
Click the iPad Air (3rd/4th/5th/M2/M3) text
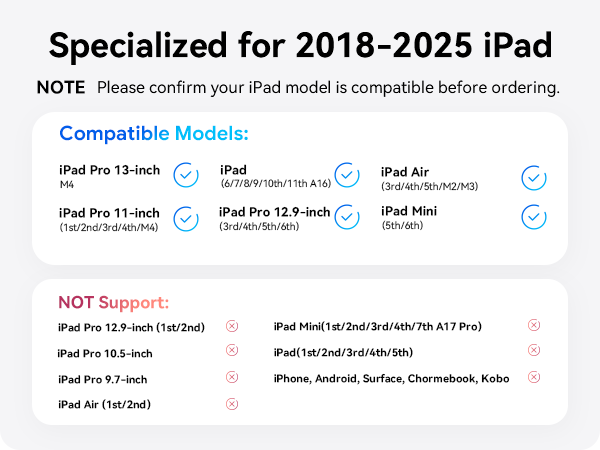[429, 178]
